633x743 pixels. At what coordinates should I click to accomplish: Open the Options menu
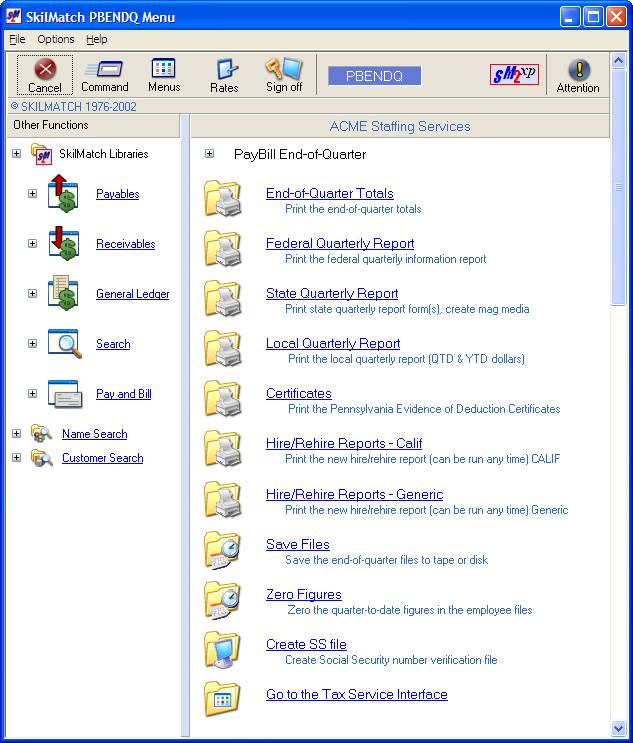56,39
